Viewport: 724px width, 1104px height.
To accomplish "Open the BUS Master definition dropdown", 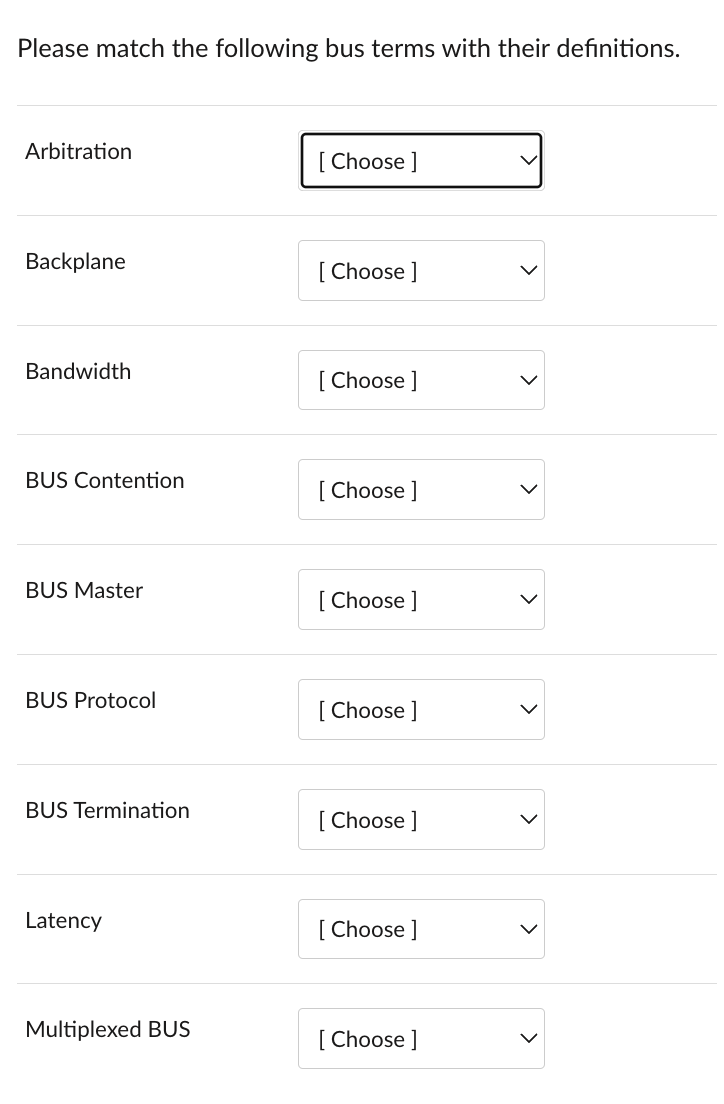I will click(x=421, y=599).
